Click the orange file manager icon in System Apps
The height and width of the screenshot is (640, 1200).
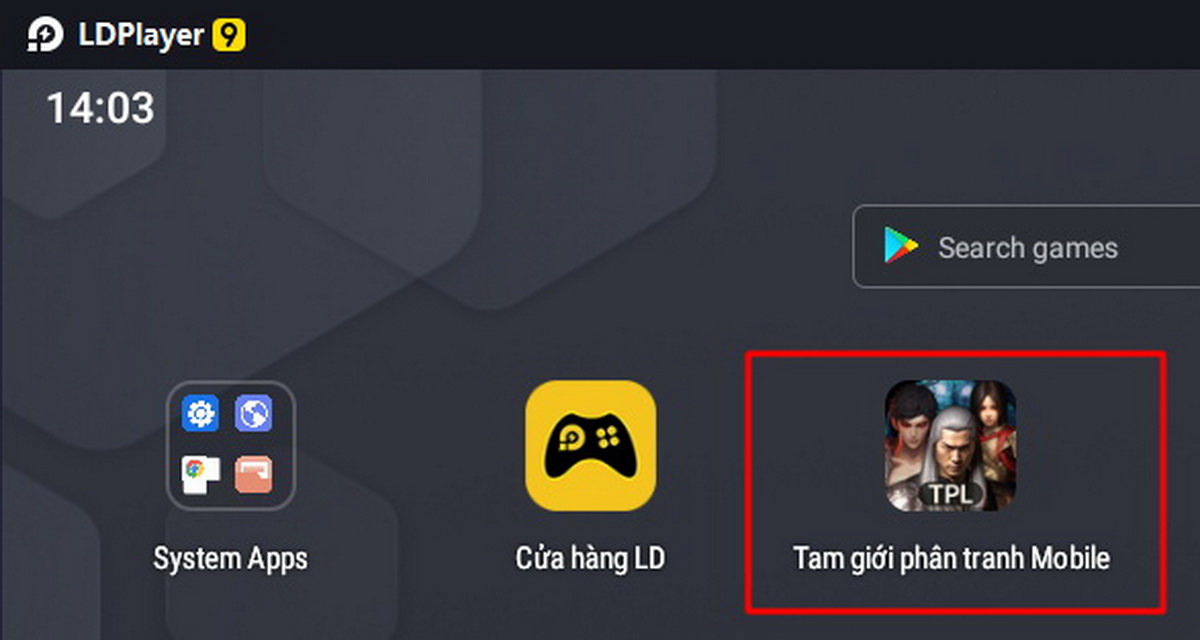(253, 472)
